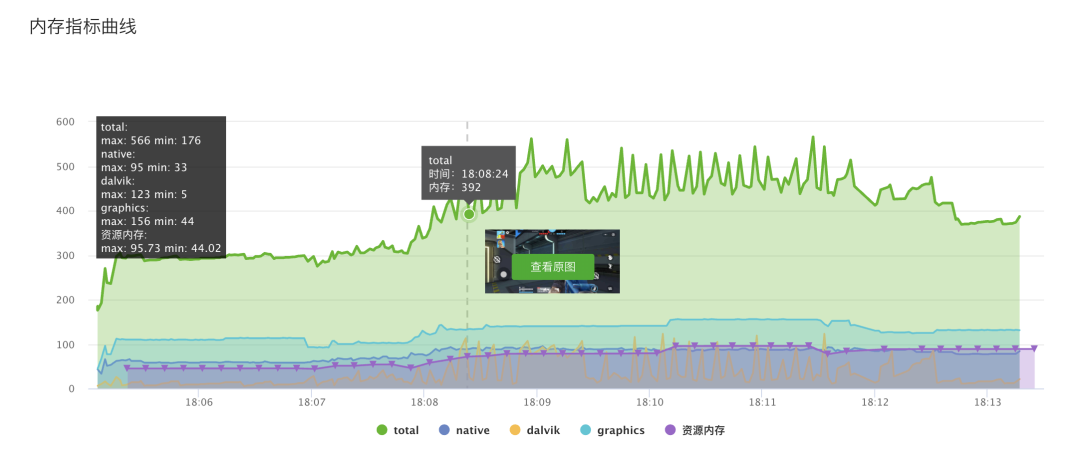Hide the "native" series via legend text
The height and width of the screenshot is (465, 1080).
[472, 431]
